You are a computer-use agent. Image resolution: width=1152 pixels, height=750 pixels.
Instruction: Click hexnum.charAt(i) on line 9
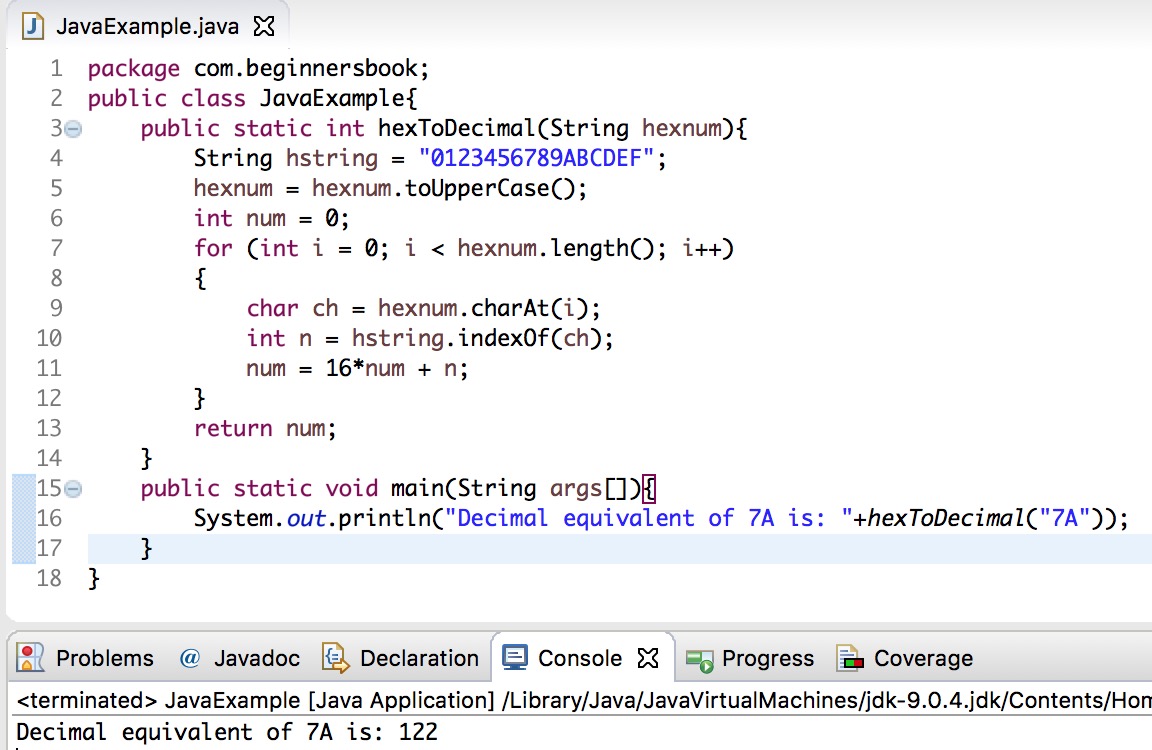[x=483, y=309]
